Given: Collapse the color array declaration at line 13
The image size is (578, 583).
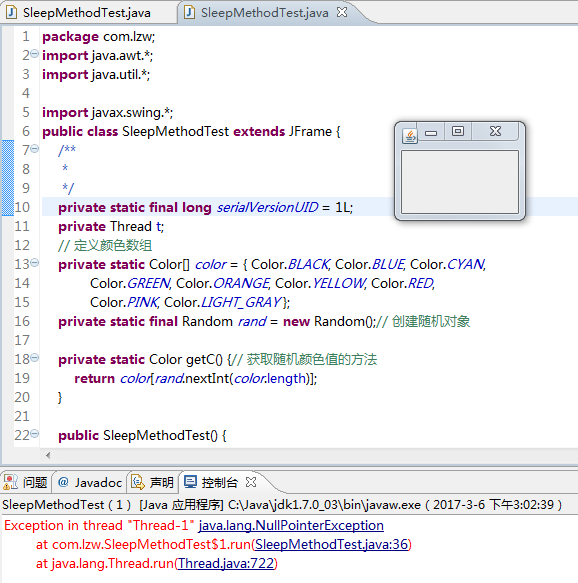Looking at the screenshot, I should tap(35, 262).
